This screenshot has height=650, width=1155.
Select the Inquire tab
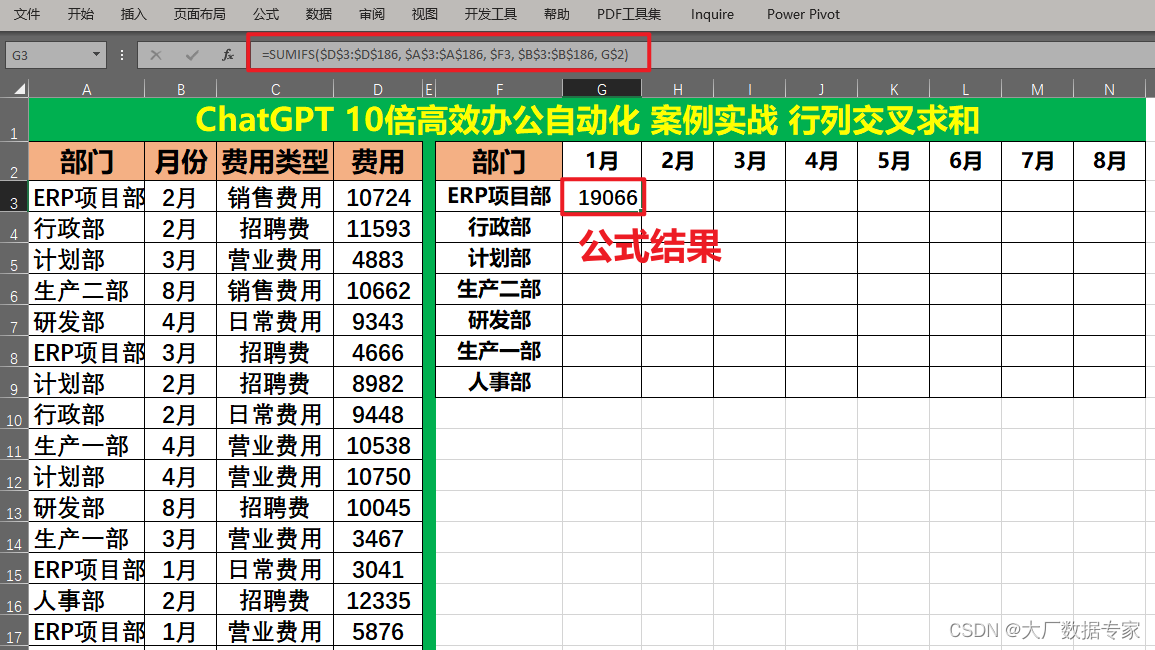tap(712, 14)
